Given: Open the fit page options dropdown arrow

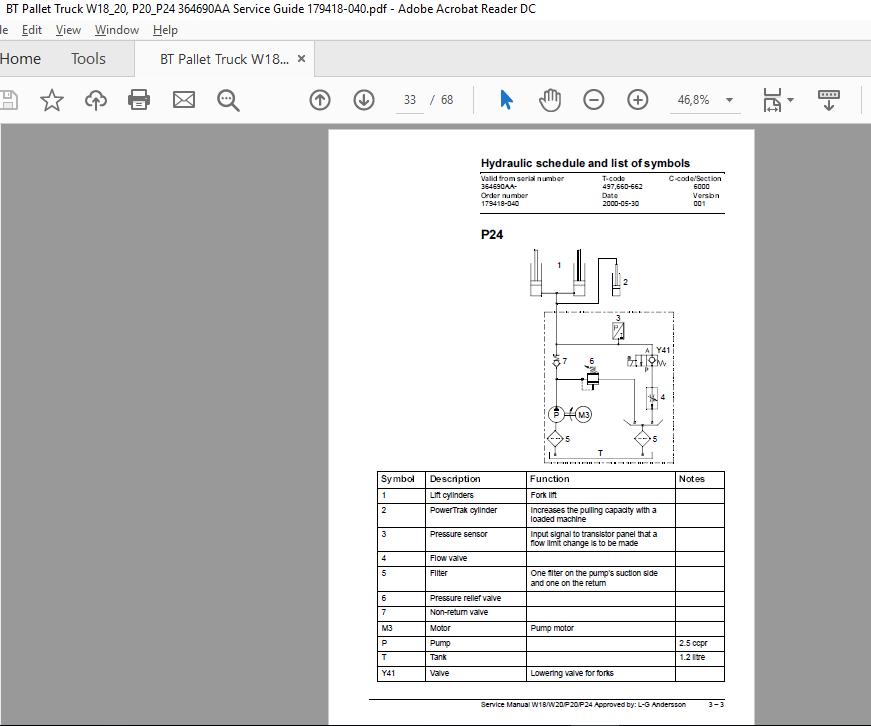Looking at the screenshot, I should [x=790, y=100].
